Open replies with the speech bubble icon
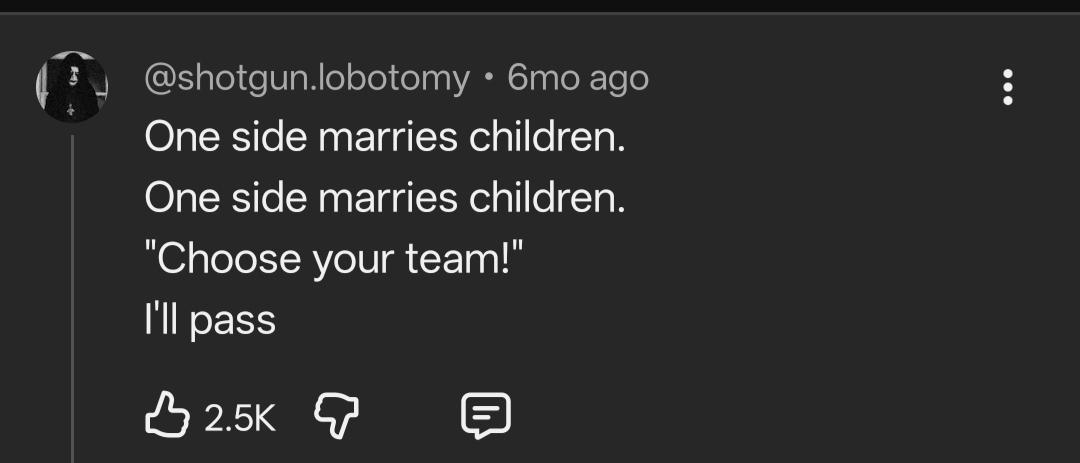The height and width of the screenshot is (463, 1080). tap(486, 414)
